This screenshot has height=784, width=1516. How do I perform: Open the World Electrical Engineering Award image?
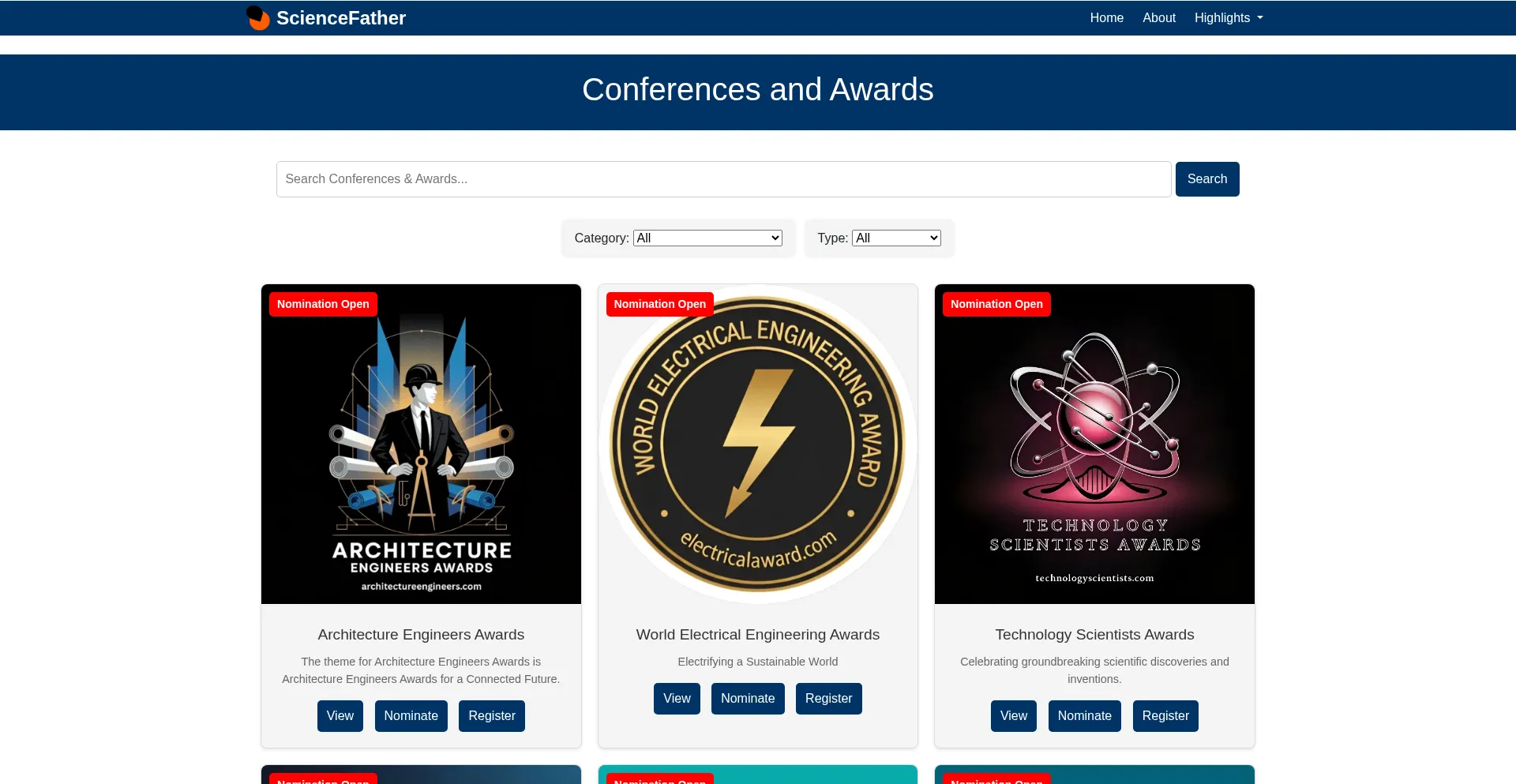757,444
